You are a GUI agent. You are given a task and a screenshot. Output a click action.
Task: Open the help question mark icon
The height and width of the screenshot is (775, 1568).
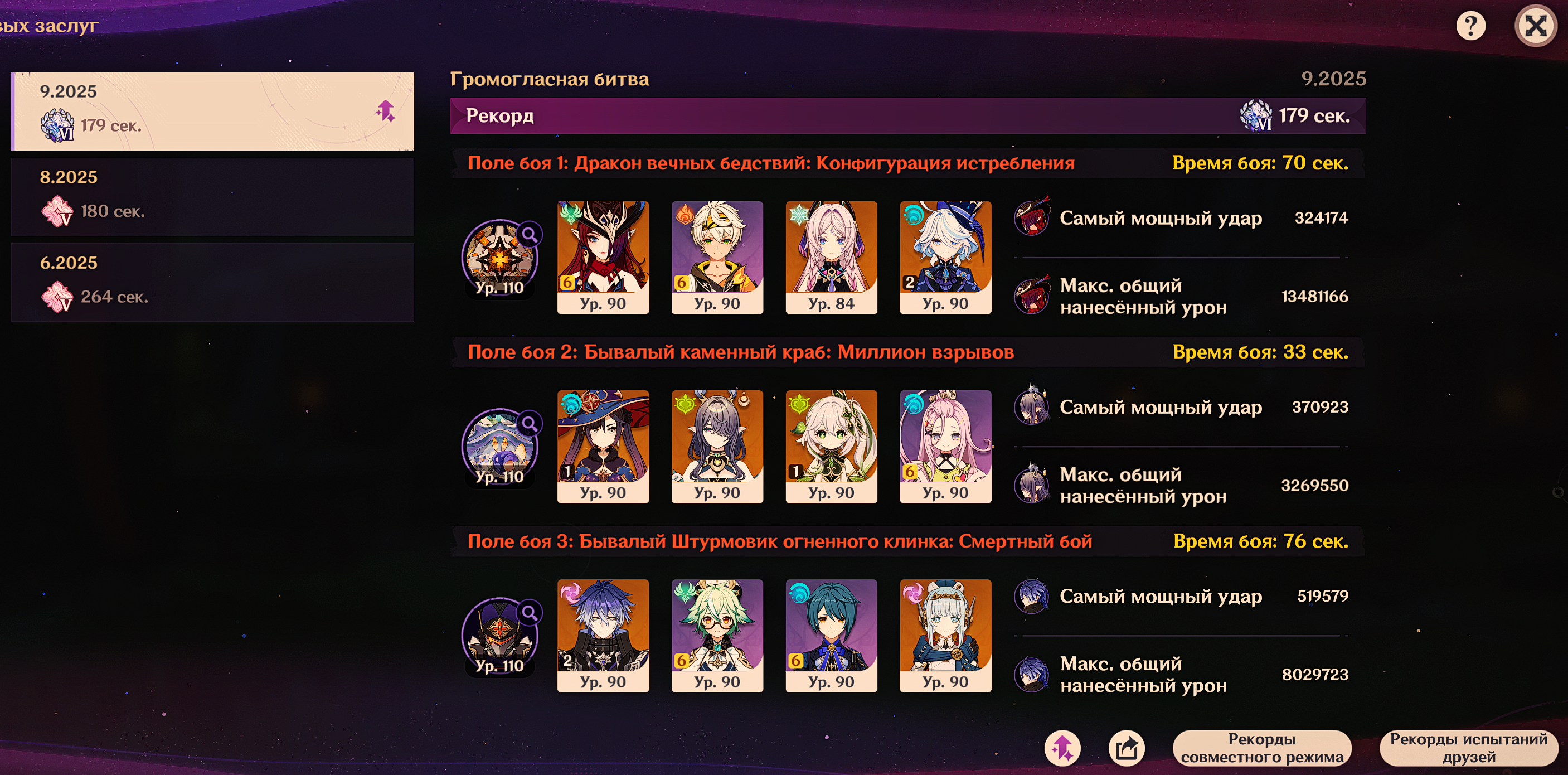(x=1470, y=26)
